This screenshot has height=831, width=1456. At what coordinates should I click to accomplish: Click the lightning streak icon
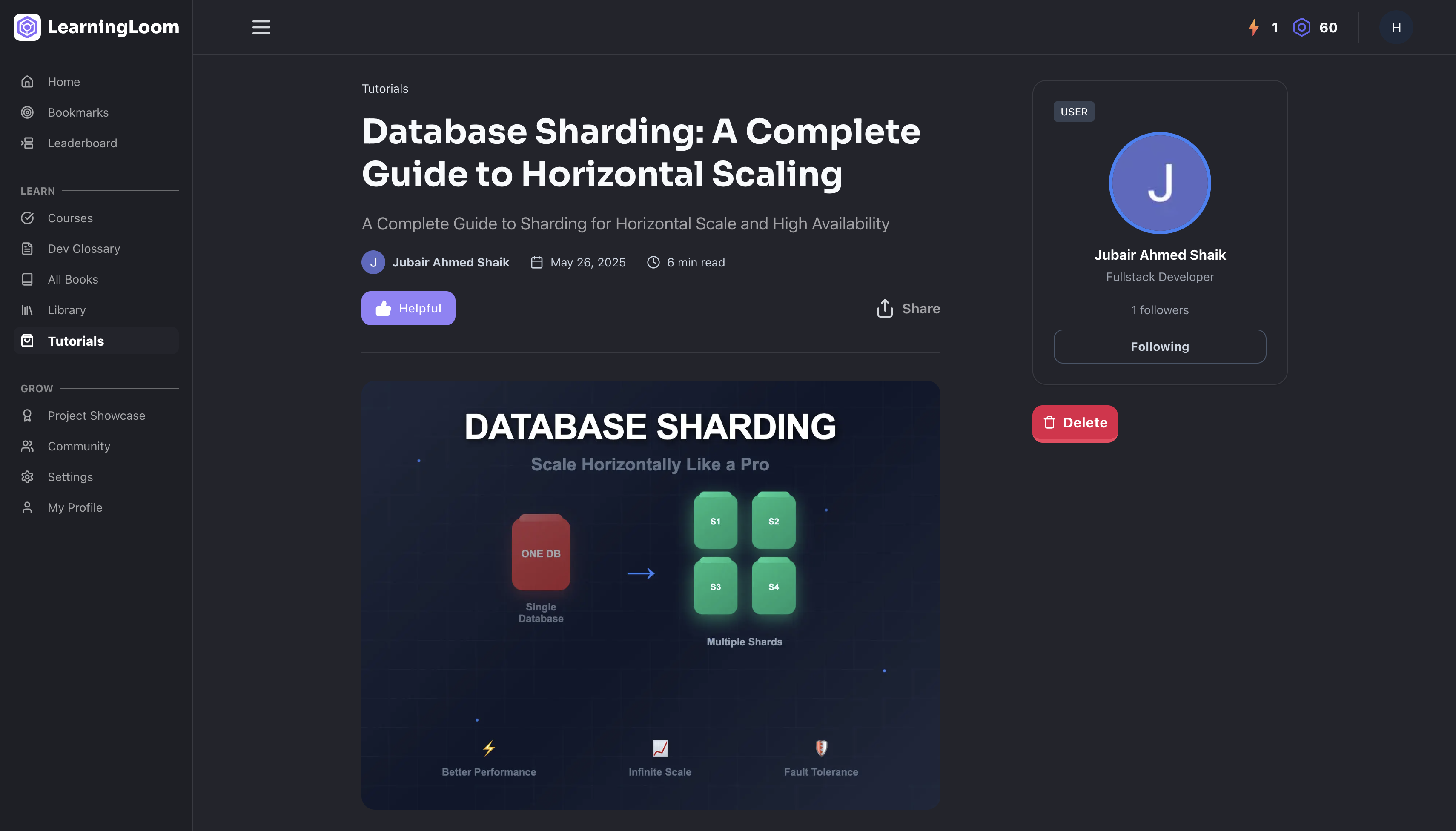click(1253, 27)
